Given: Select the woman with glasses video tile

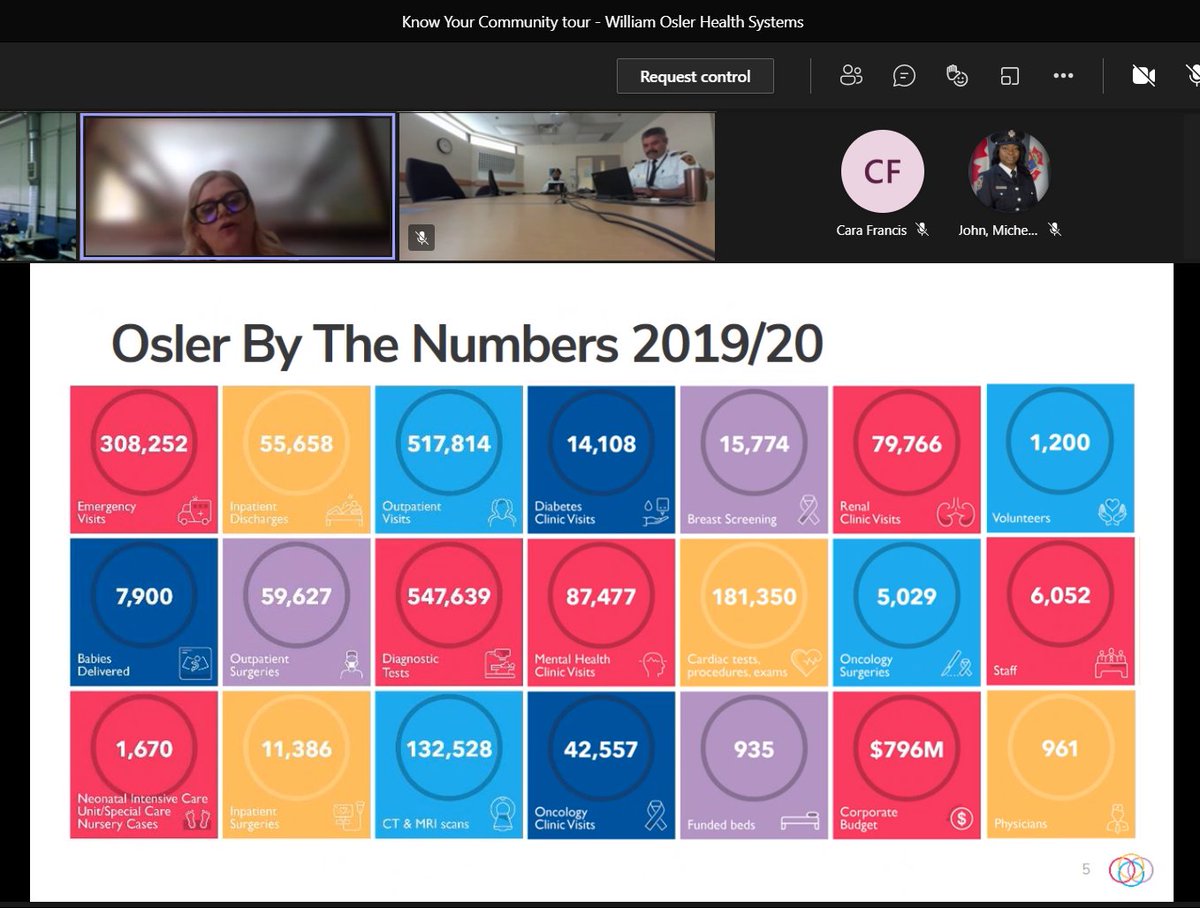Looking at the screenshot, I should pyautogui.click(x=237, y=187).
